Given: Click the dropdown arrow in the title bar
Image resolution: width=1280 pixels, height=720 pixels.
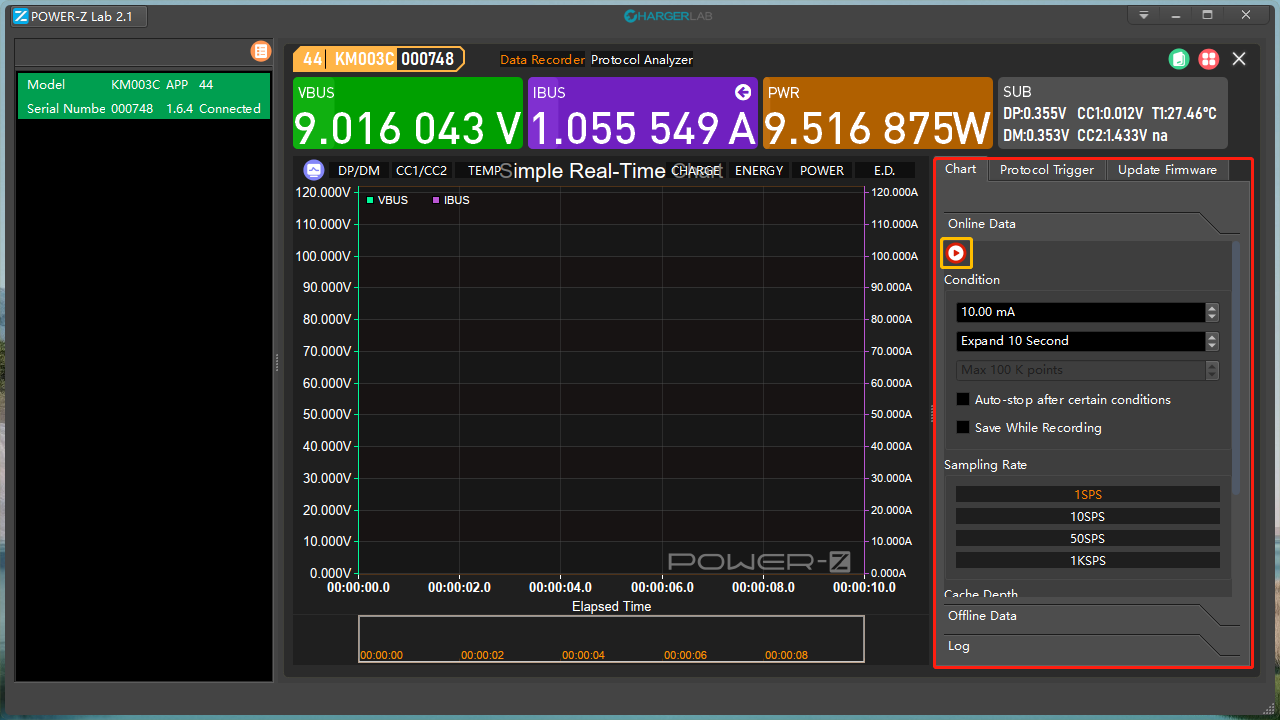Looking at the screenshot, I should point(1143,15).
